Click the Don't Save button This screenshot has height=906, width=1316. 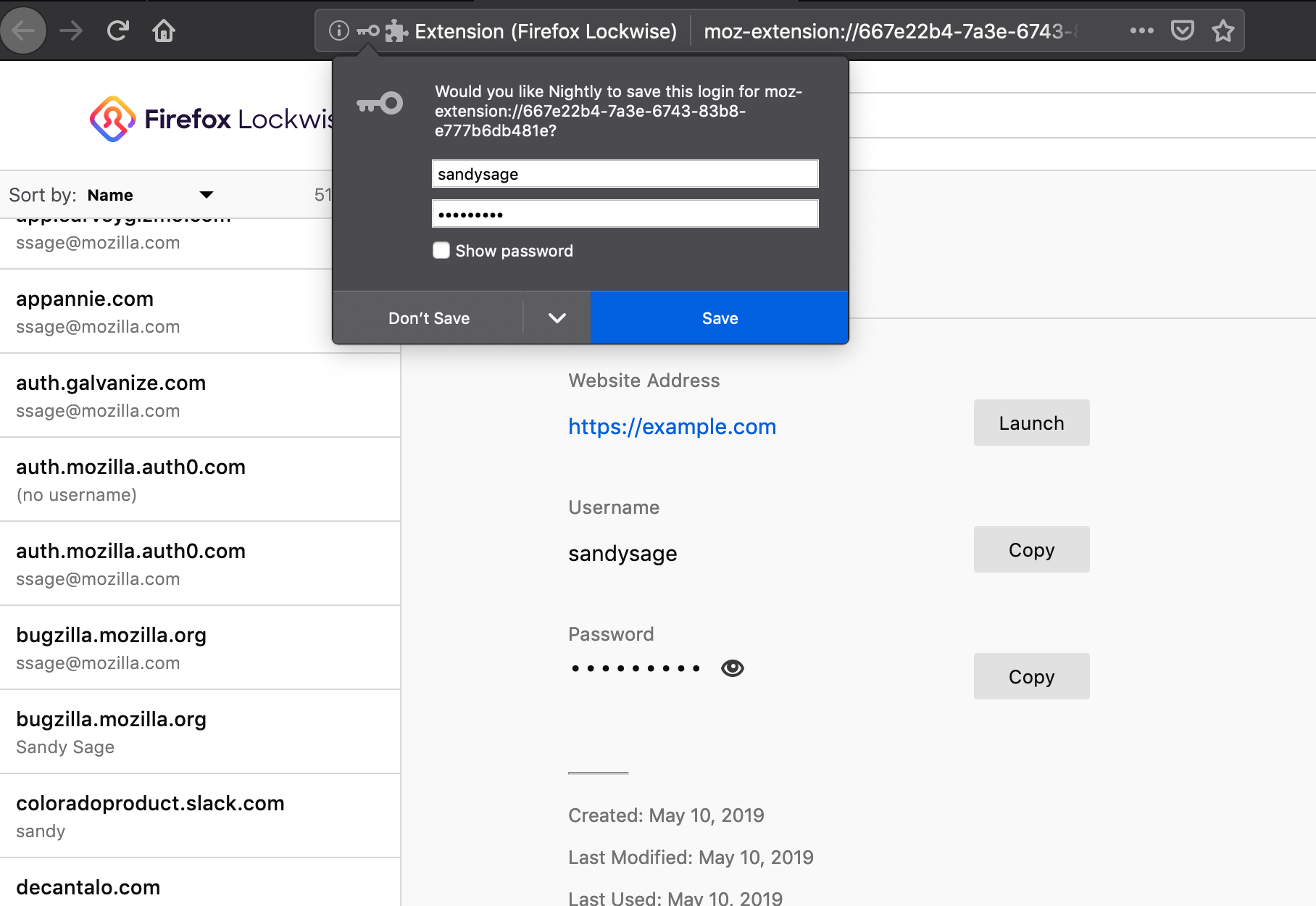[x=428, y=318]
